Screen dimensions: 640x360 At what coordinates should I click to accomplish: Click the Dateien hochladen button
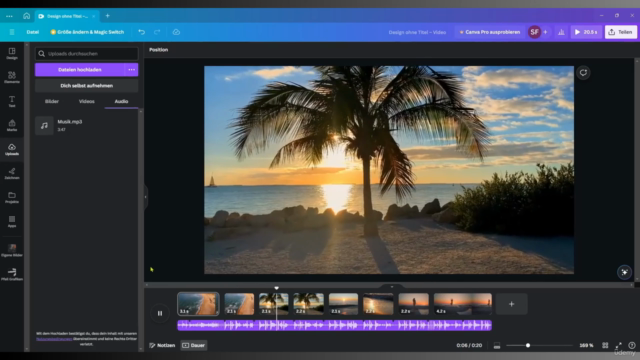(80, 70)
